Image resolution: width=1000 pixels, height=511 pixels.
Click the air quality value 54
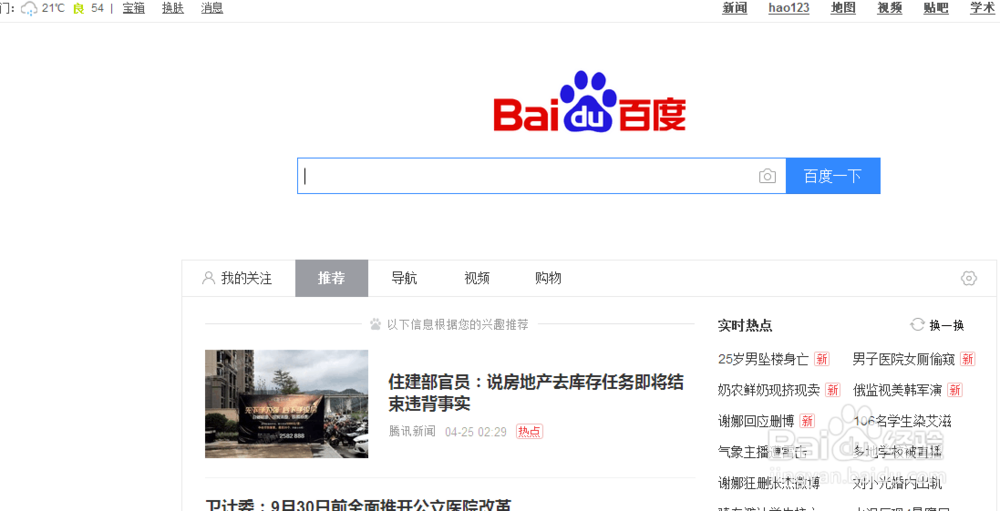click(97, 8)
